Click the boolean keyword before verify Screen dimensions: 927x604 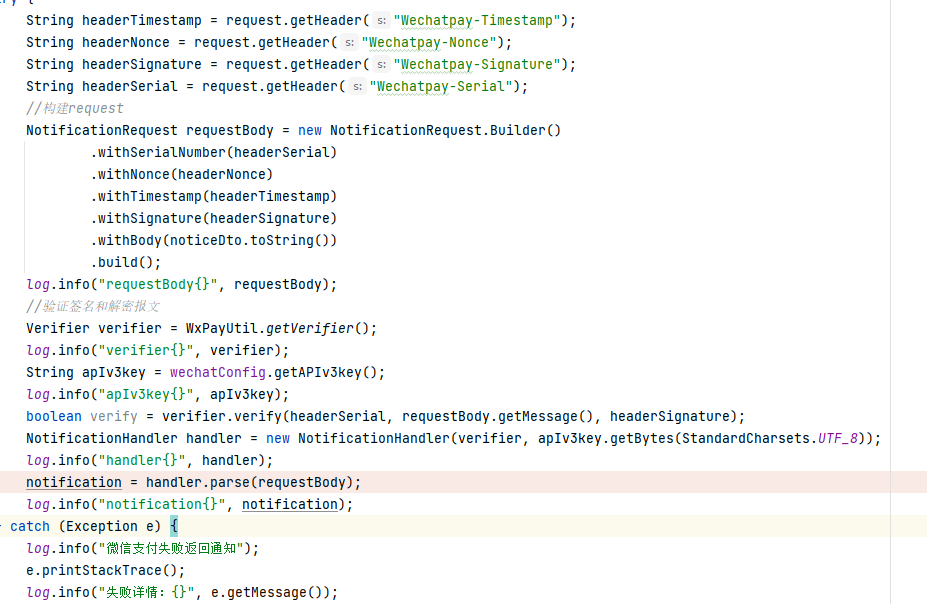pyautogui.click(x=54, y=416)
